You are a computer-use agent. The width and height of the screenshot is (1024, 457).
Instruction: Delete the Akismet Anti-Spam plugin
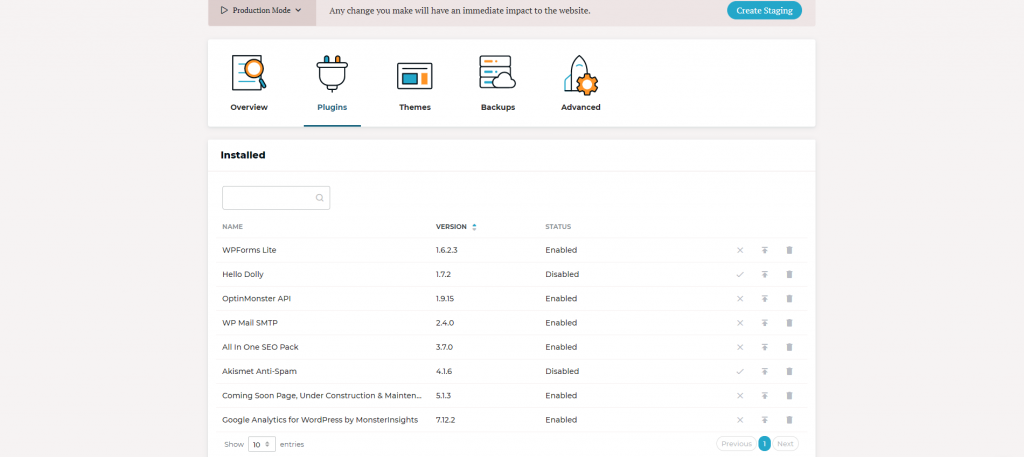789,371
